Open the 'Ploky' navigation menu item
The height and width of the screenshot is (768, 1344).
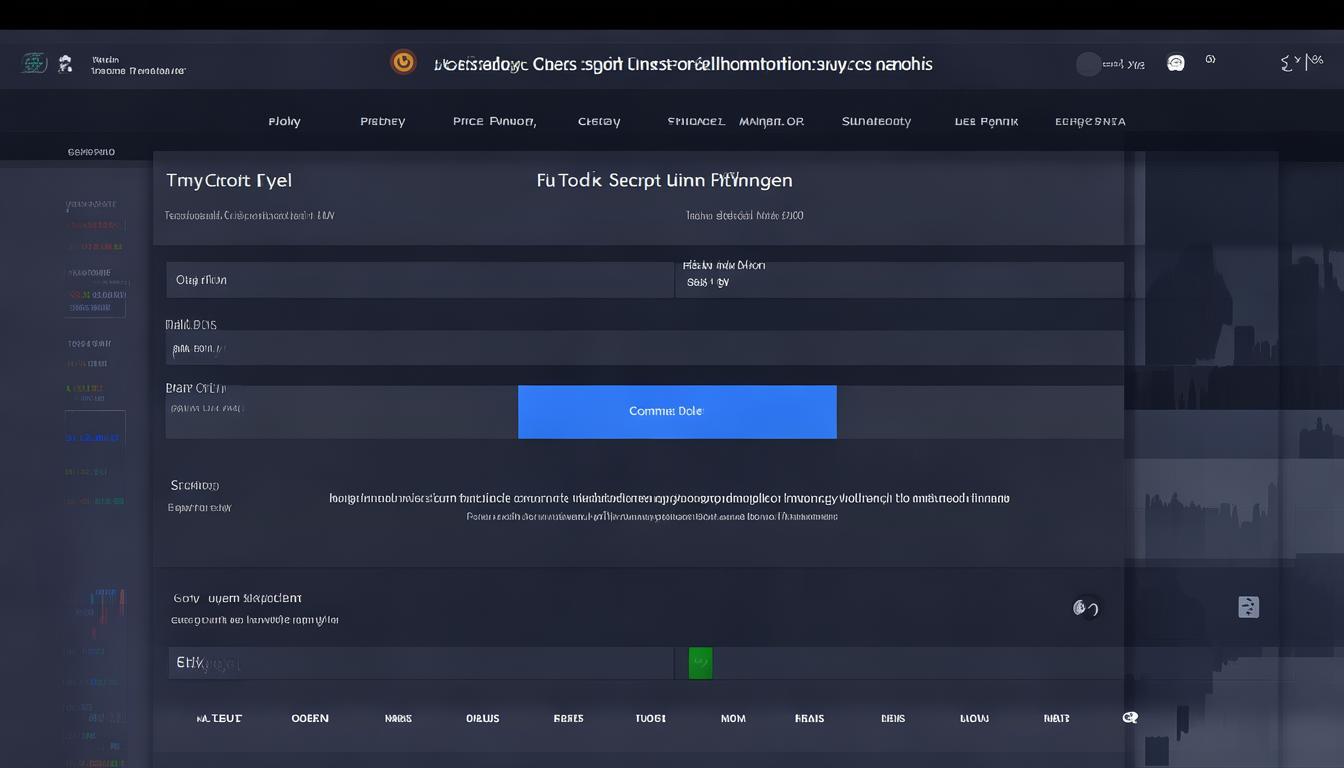[284, 121]
